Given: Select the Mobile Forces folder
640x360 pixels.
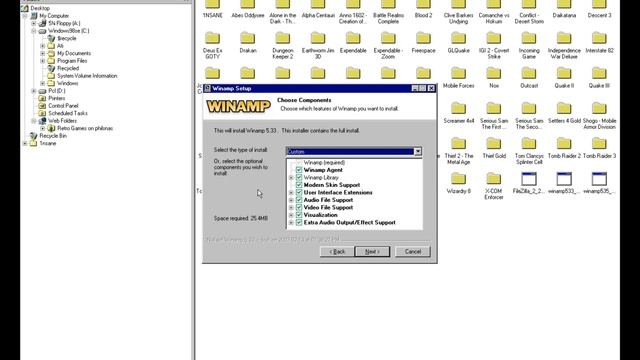Looking at the screenshot, I should coord(458,78).
